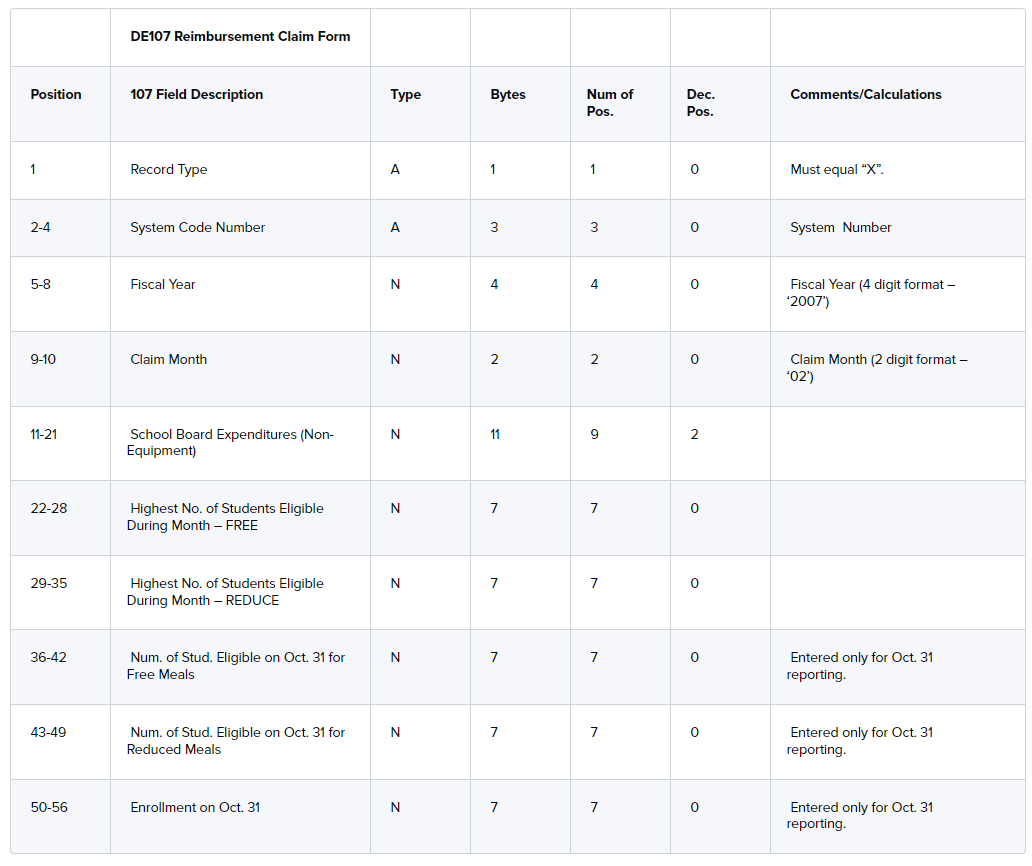1032x866 pixels.
Task: Click School Board Expenditures (Non-Equipment) cell
Action: click(x=231, y=443)
